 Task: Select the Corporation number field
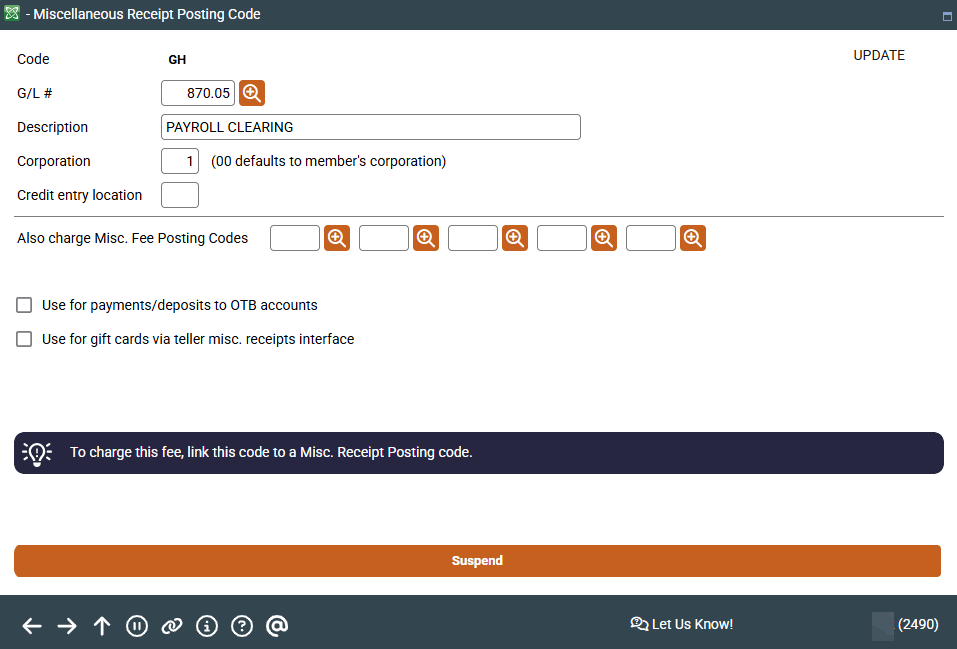tap(180, 161)
